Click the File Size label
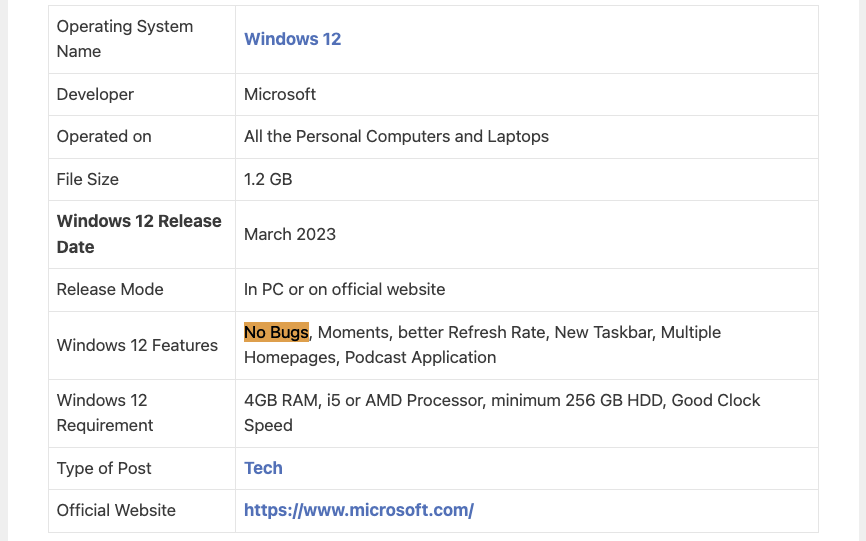This screenshot has height=541, width=866. pos(88,179)
